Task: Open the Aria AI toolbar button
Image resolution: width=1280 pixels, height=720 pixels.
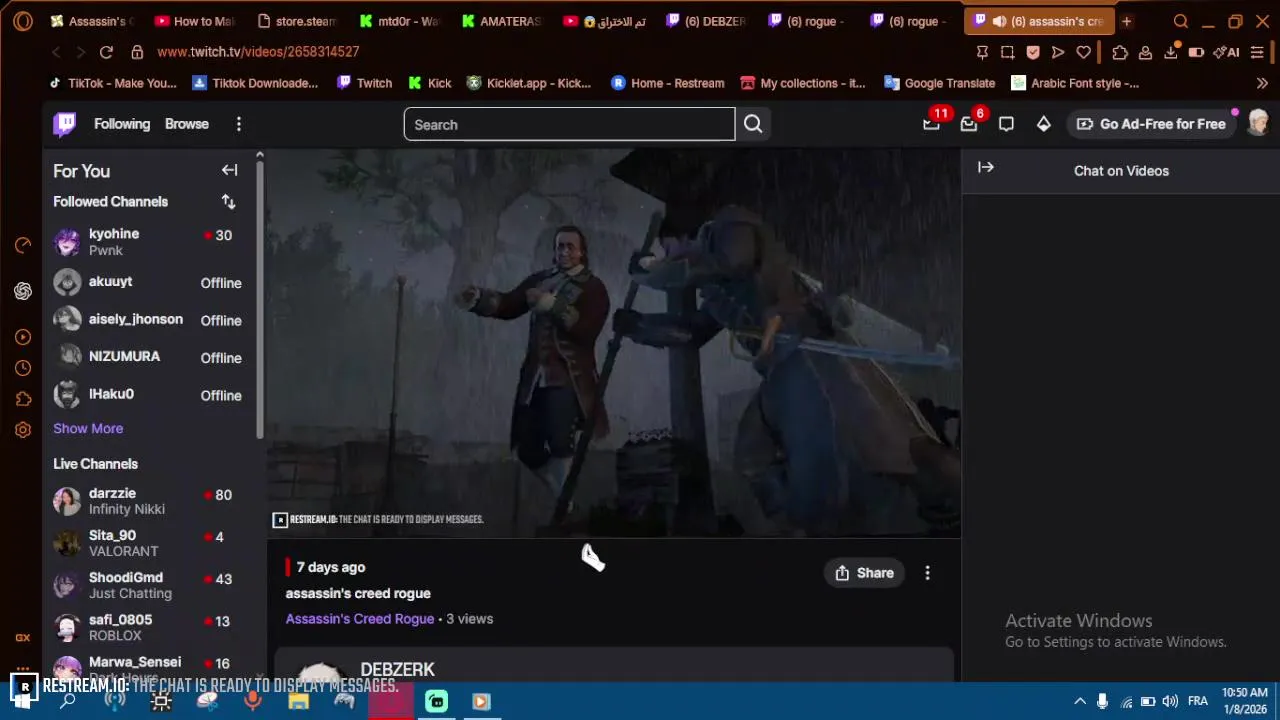Action: pos(1226,52)
